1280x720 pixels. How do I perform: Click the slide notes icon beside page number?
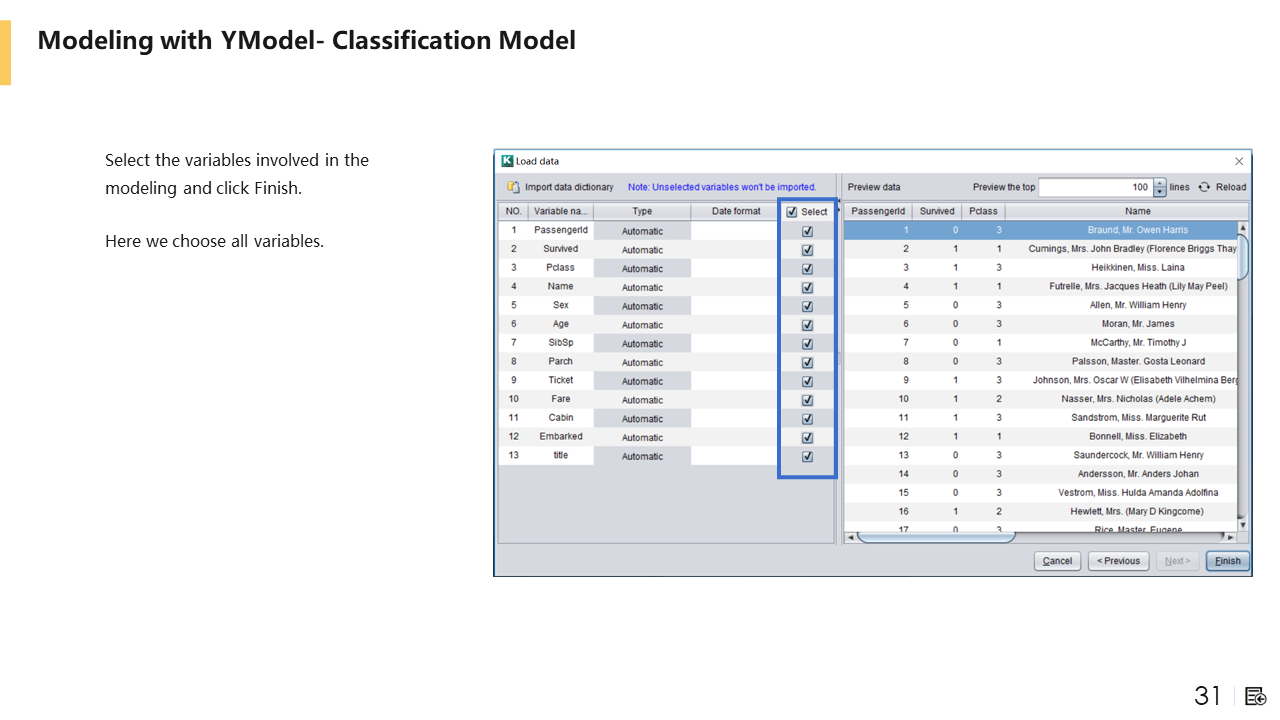[x=1256, y=696]
